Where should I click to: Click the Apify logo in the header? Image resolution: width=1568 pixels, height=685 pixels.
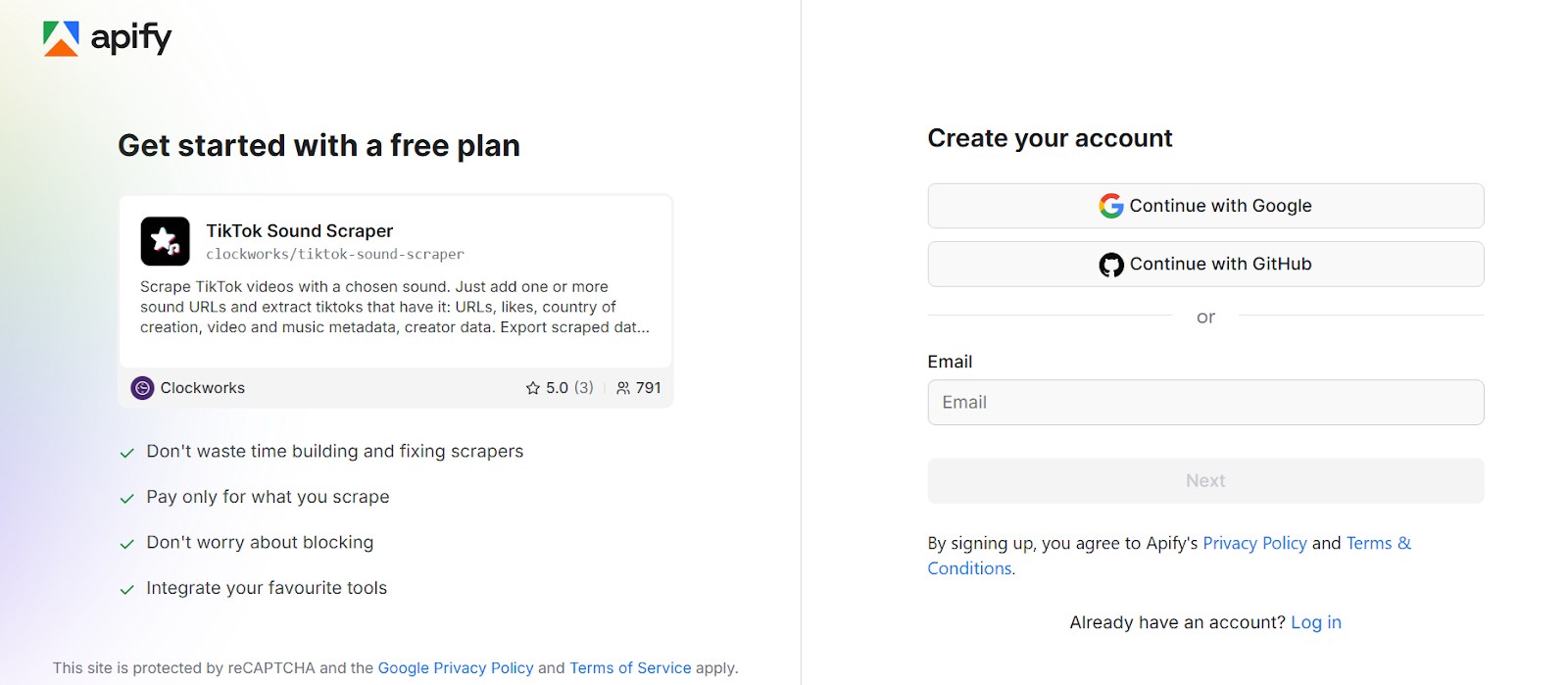coord(107,38)
